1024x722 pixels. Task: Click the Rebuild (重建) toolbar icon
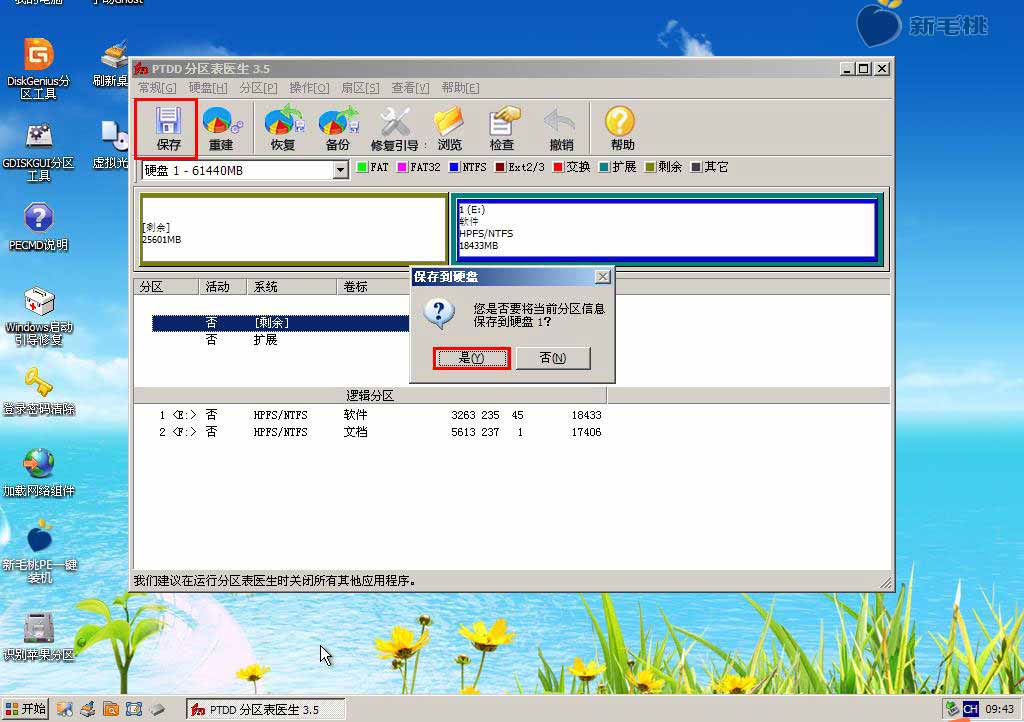click(x=221, y=129)
